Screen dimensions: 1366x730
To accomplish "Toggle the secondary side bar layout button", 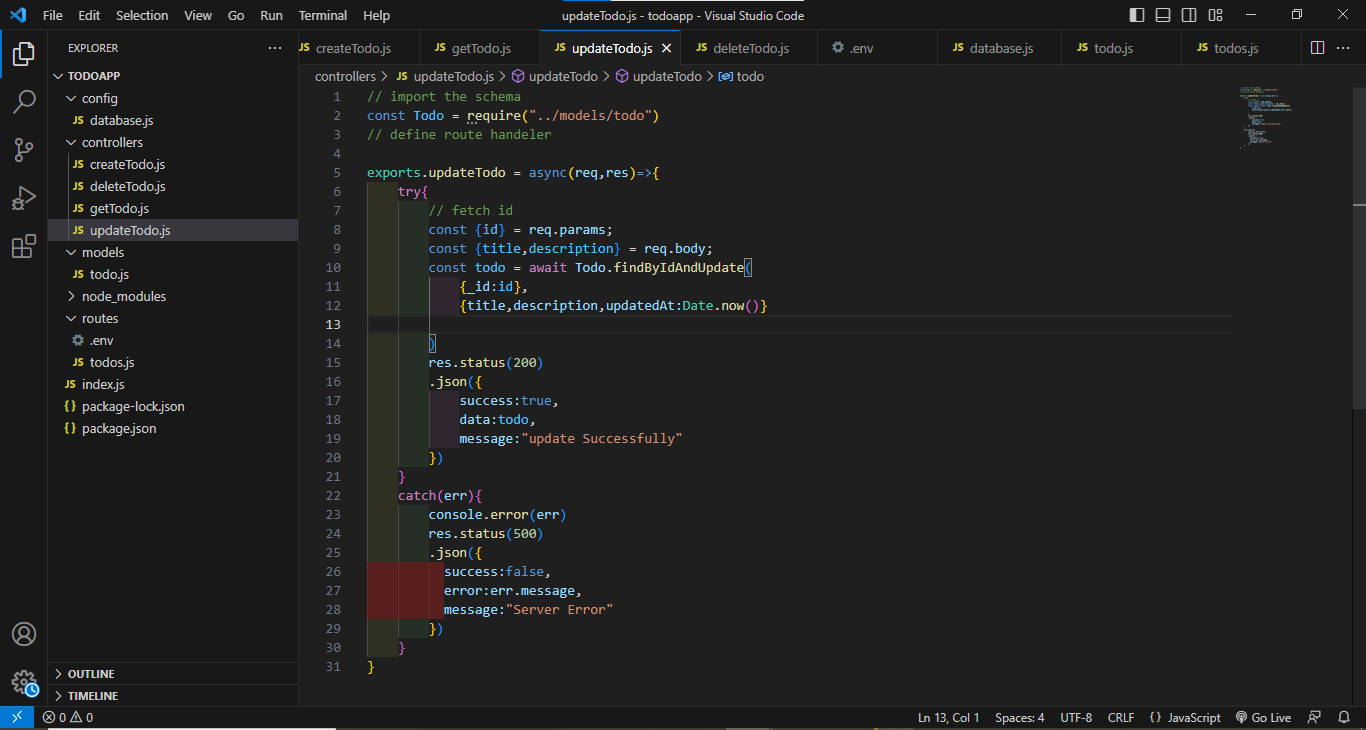I will coord(1189,15).
